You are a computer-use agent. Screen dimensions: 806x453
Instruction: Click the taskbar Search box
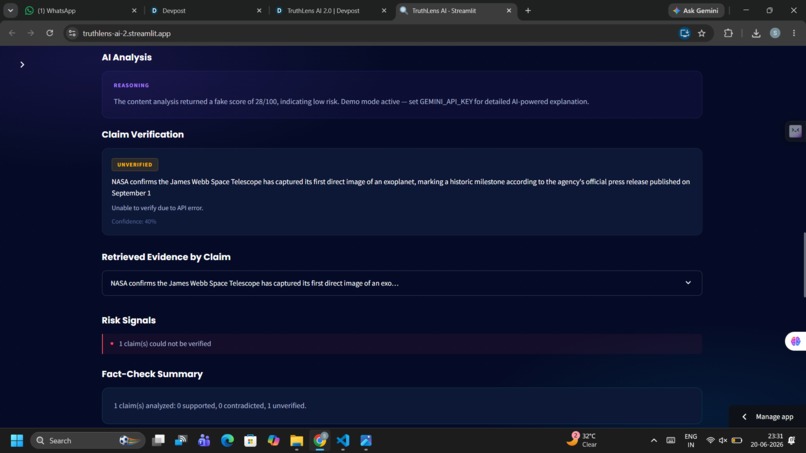pyautogui.click(x=88, y=441)
